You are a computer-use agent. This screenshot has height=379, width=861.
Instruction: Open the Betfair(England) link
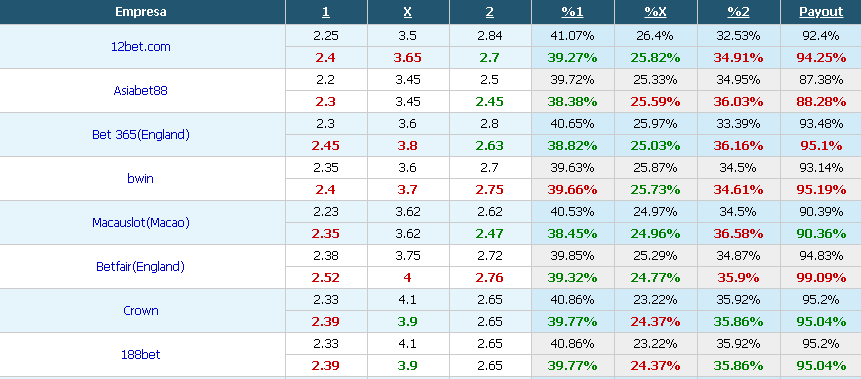(141, 266)
